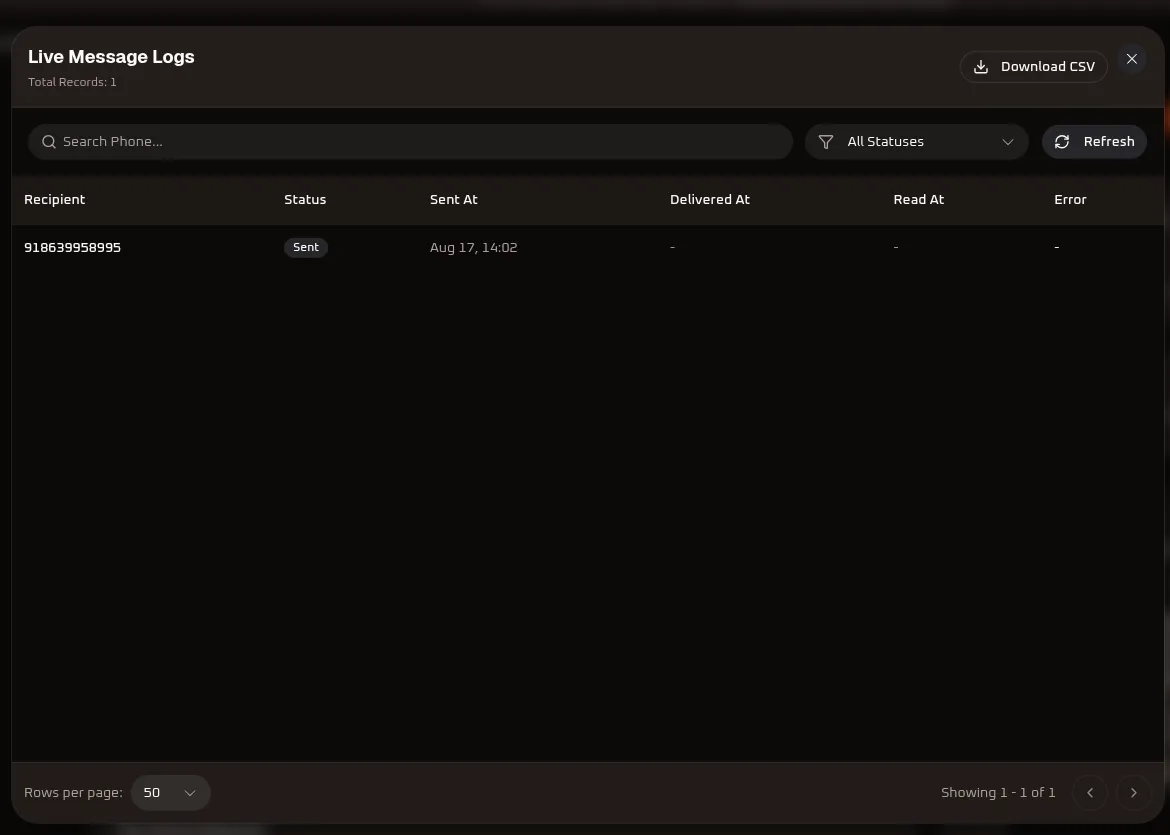The width and height of the screenshot is (1170, 835).
Task: Click the Status column header
Action: click(305, 199)
